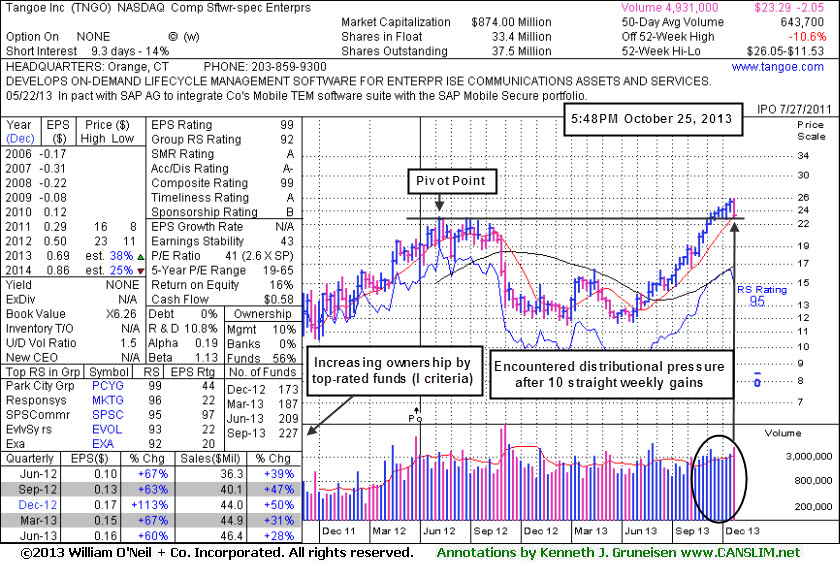The height and width of the screenshot is (563, 840).
Task: Click the Jun-12 EPS change +67%
Action: point(153,474)
